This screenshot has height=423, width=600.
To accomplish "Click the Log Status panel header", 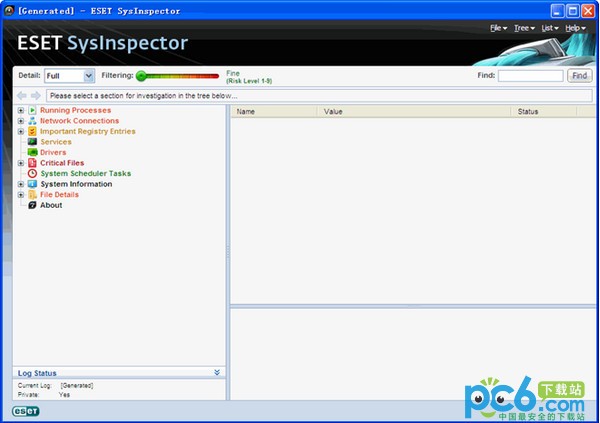I will [119, 373].
